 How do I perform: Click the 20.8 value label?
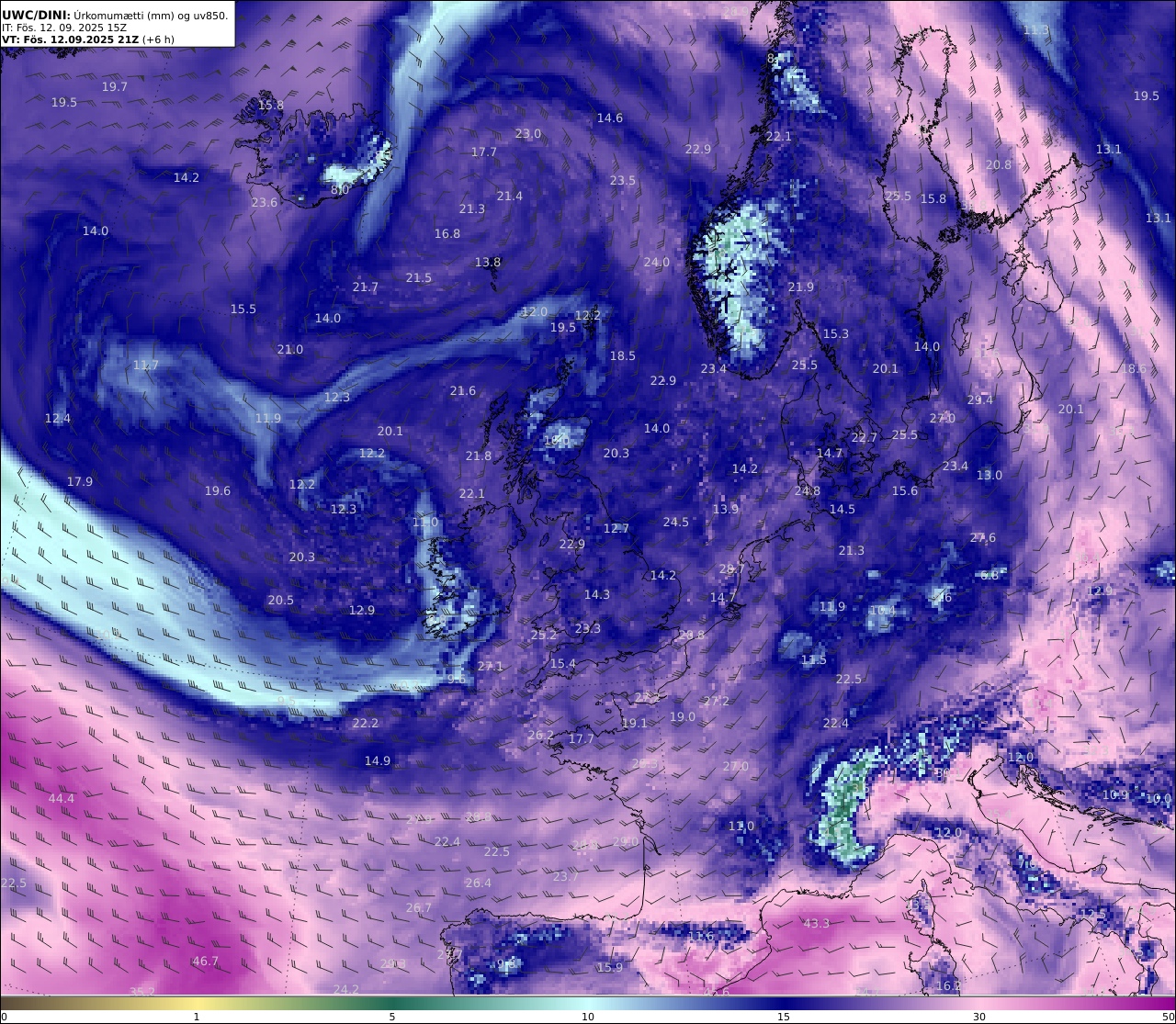999,164
